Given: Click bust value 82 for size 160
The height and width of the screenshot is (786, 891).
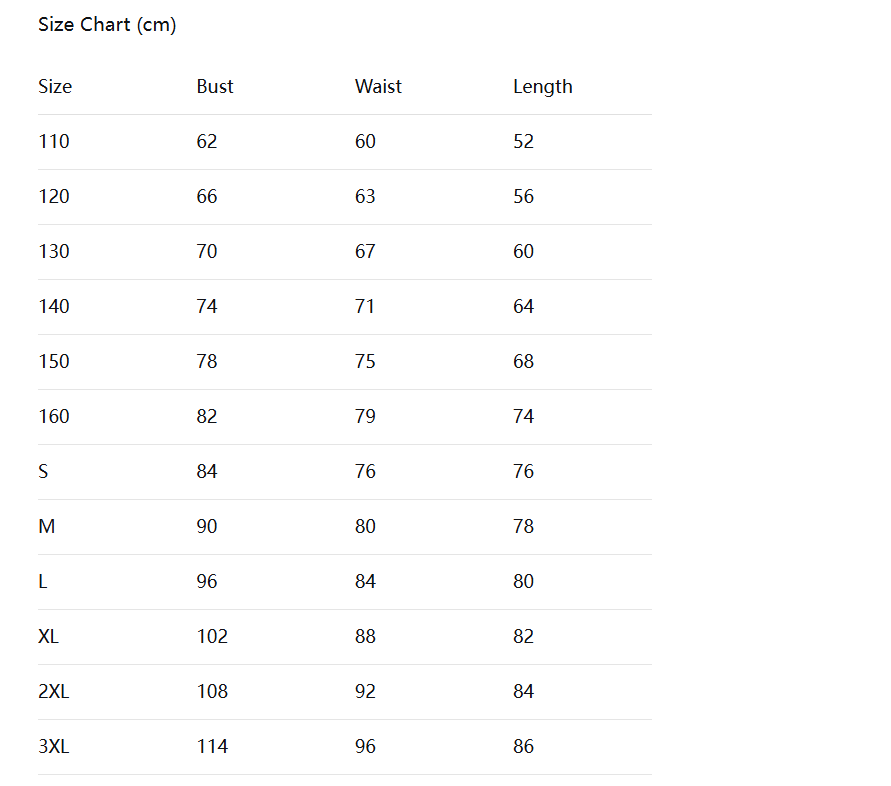Looking at the screenshot, I should [207, 417].
